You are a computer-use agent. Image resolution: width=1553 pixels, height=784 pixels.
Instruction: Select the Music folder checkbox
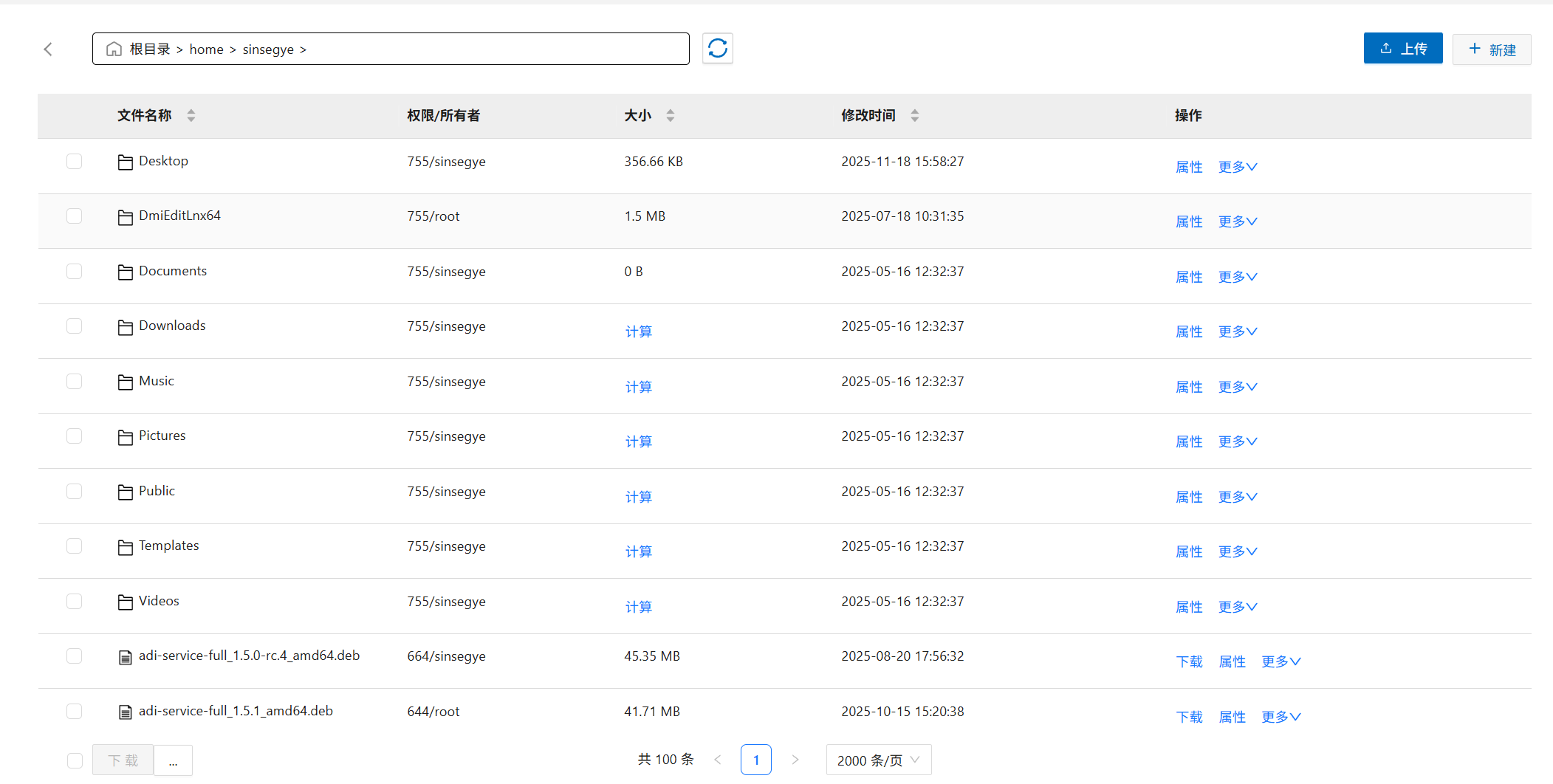pyautogui.click(x=74, y=382)
